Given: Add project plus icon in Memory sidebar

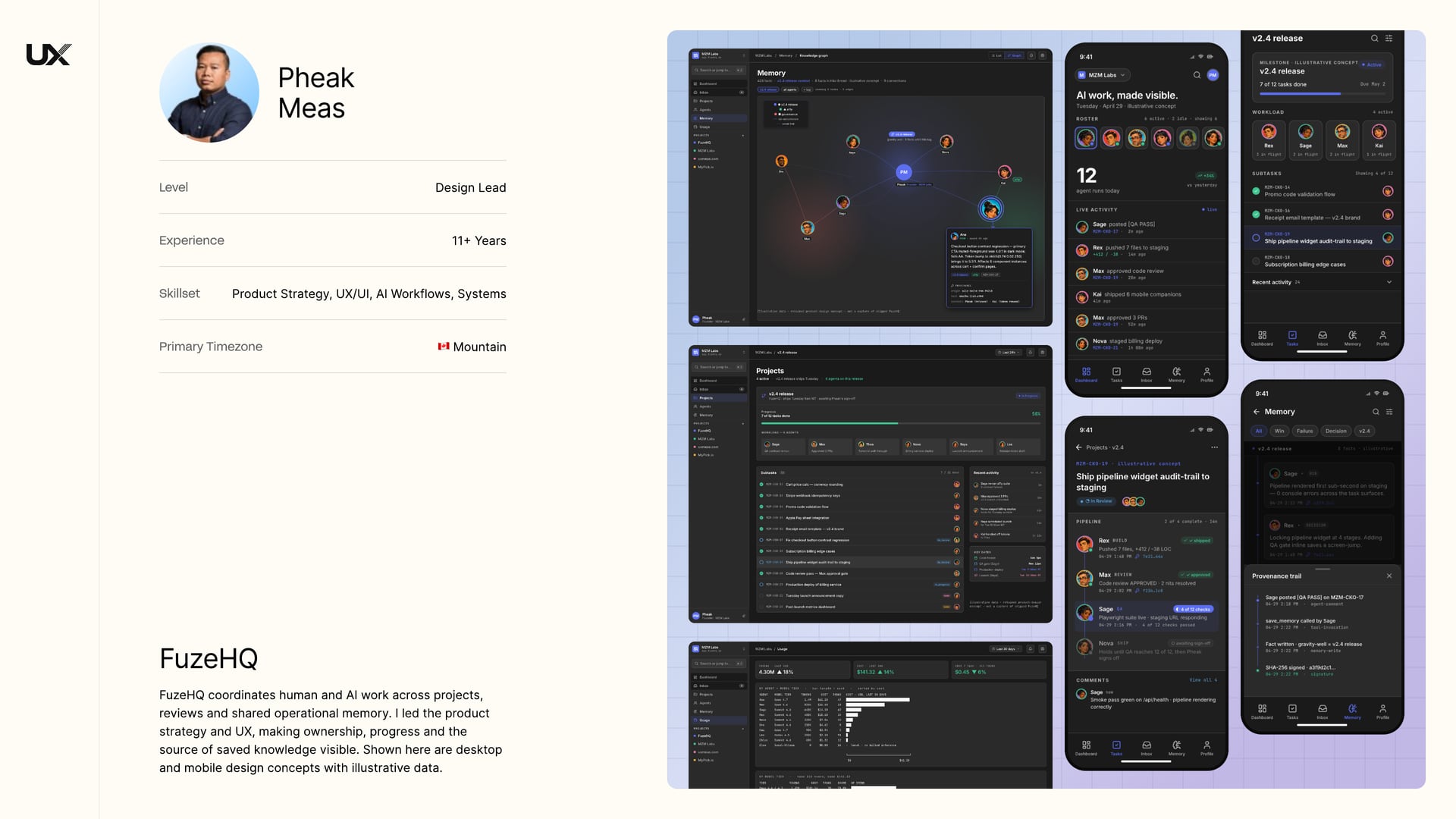Looking at the screenshot, I should (x=742, y=135).
